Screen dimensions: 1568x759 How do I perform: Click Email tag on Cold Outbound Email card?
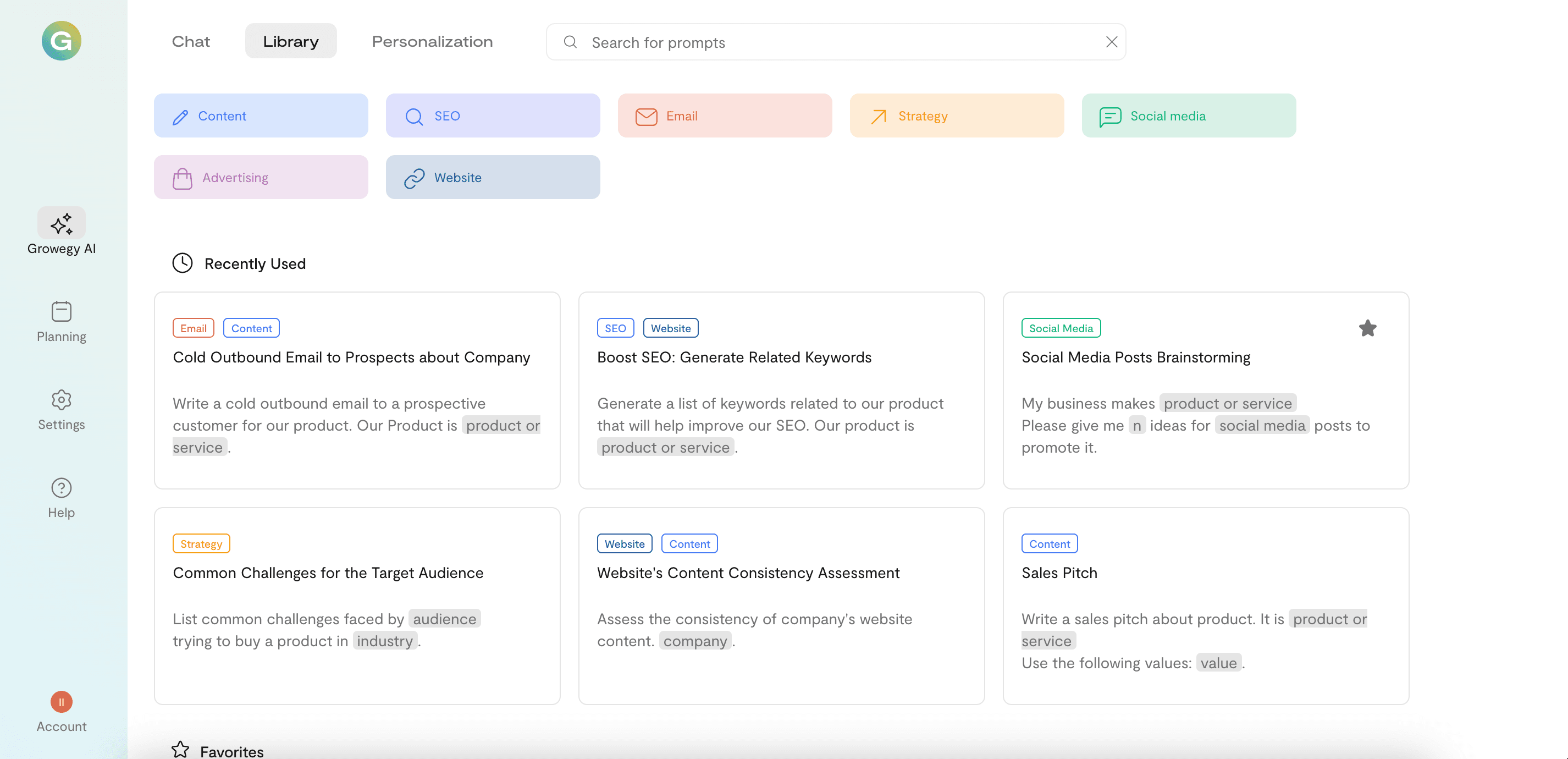(x=194, y=328)
